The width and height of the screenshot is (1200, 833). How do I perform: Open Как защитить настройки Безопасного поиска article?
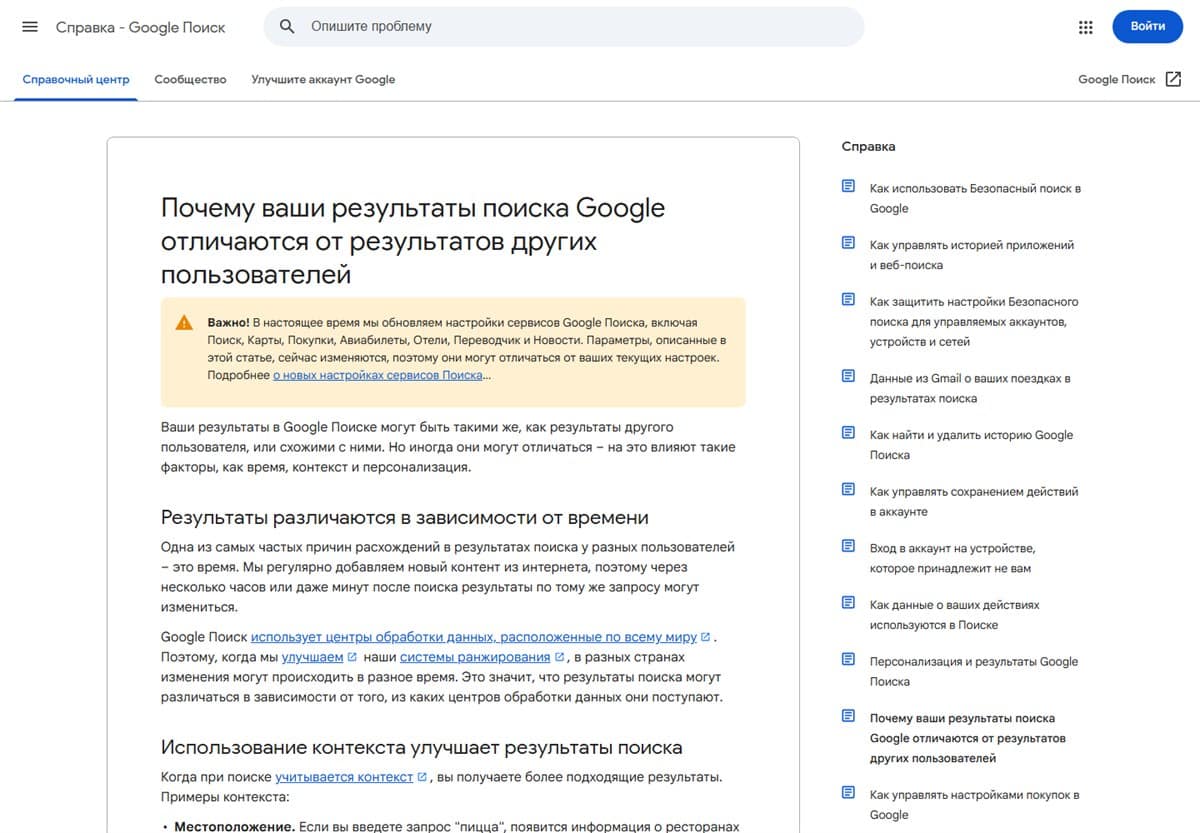pos(974,321)
